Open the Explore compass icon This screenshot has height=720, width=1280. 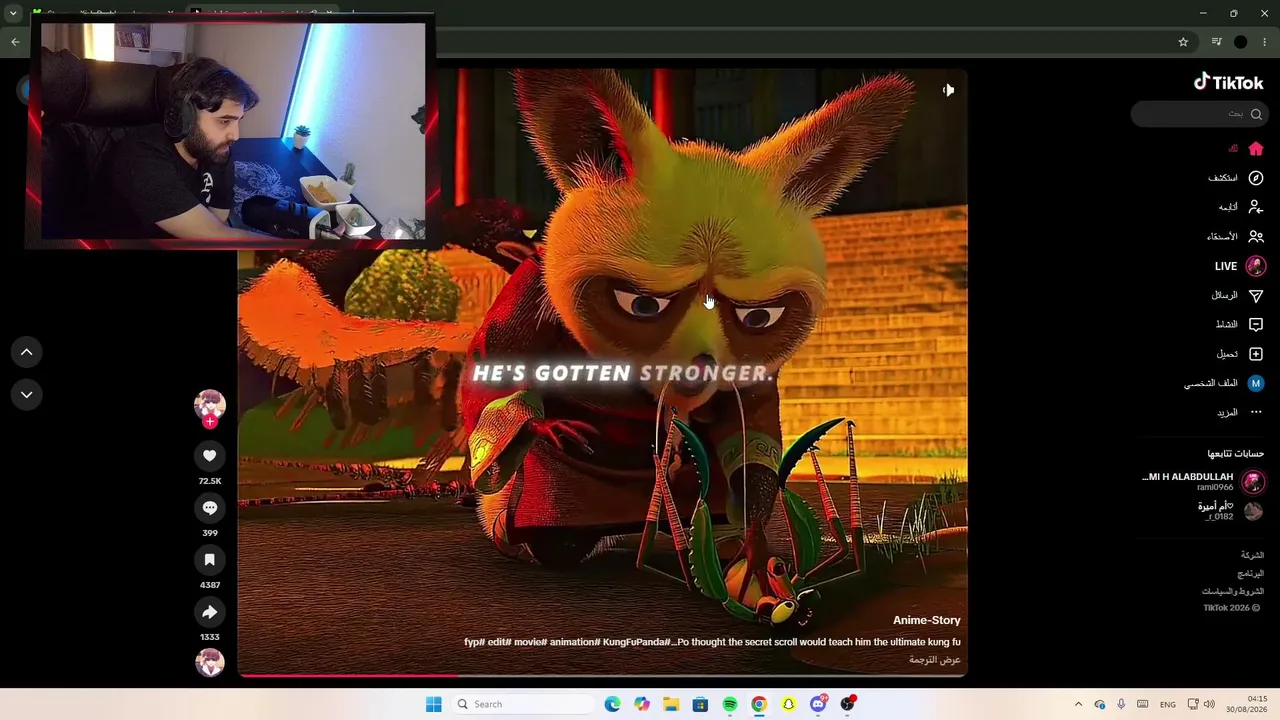click(x=1256, y=178)
